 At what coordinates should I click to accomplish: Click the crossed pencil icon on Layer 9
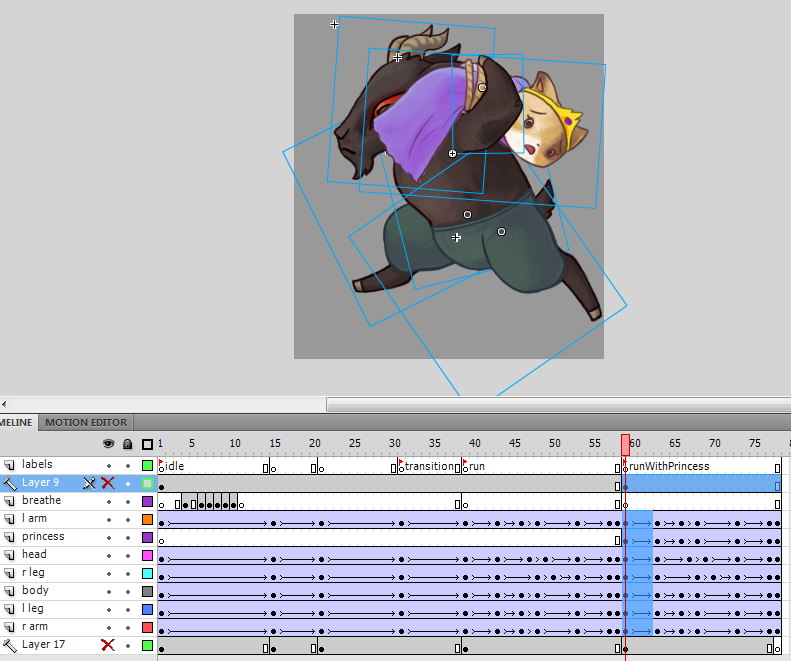pyautogui.click(x=89, y=483)
